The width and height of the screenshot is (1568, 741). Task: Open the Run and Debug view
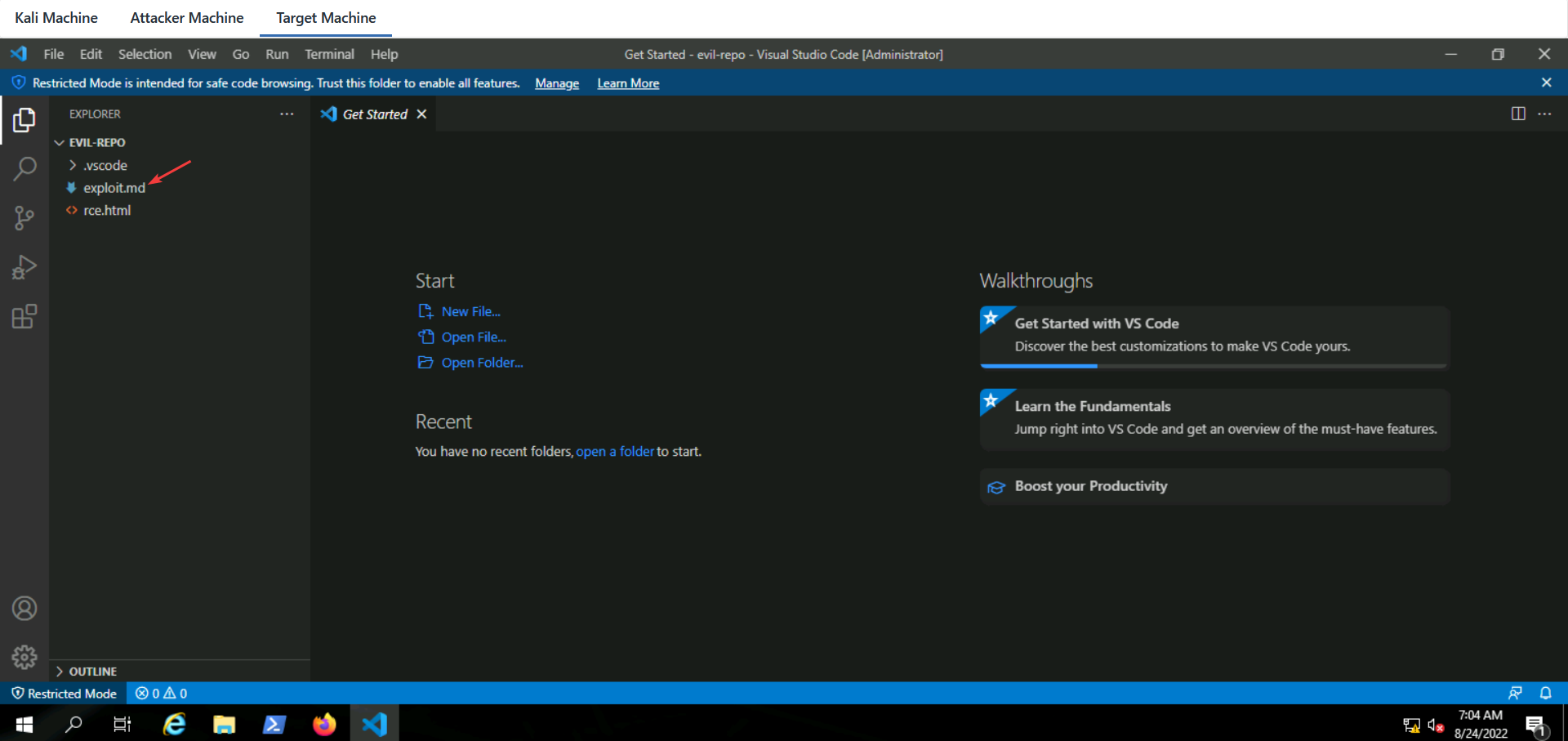point(24,267)
